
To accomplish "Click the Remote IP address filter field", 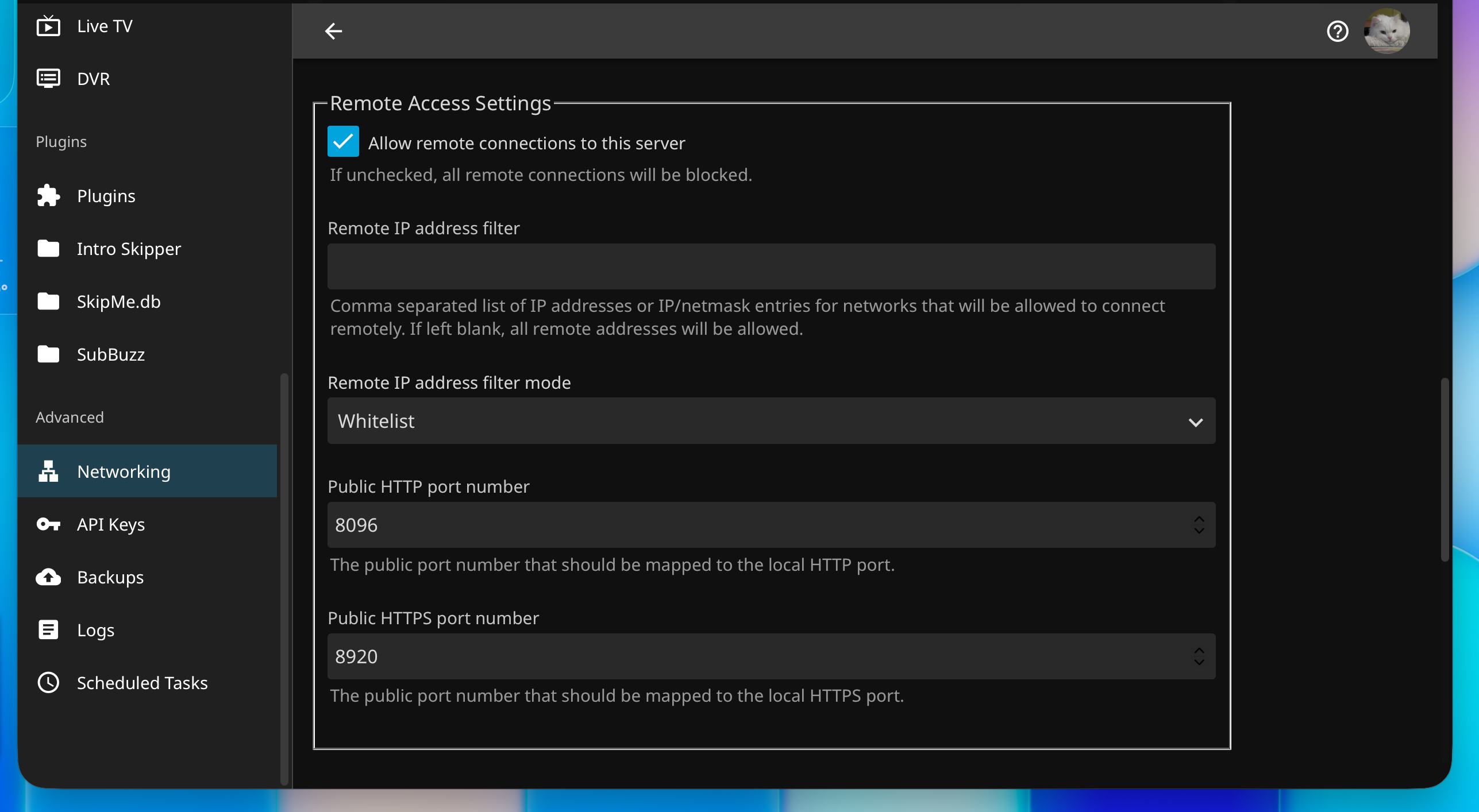I will pyautogui.click(x=771, y=266).
